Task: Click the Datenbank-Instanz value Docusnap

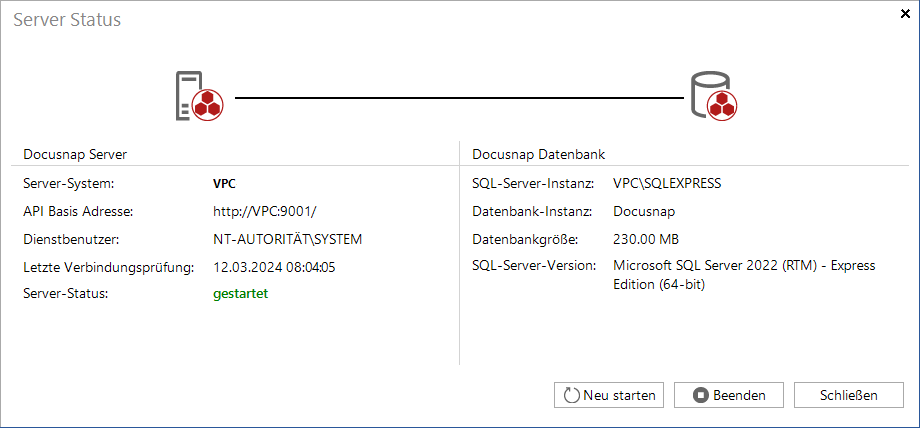Action: (644, 211)
